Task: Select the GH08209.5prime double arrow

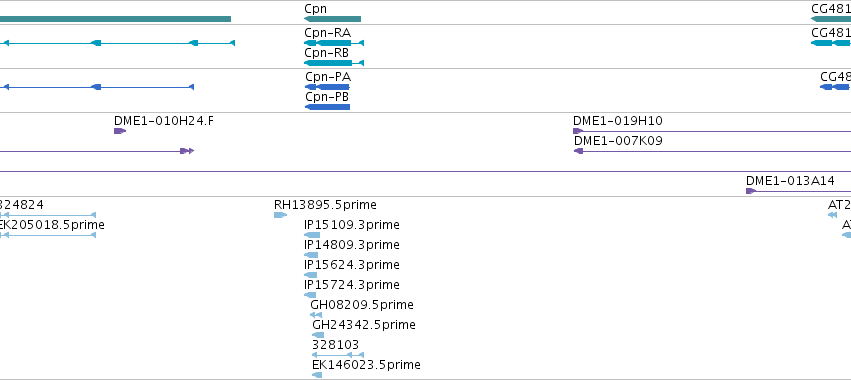Action: (316, 315)
